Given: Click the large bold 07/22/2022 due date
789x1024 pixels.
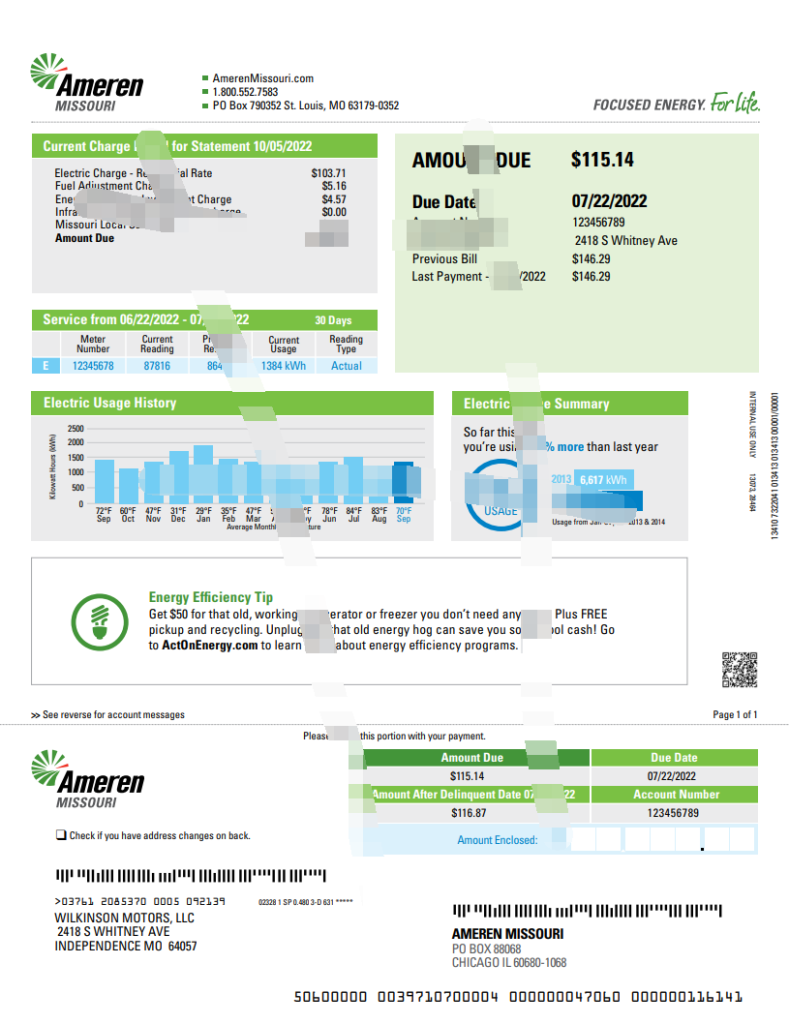Looking at the screenshot, I should (609, 201).
